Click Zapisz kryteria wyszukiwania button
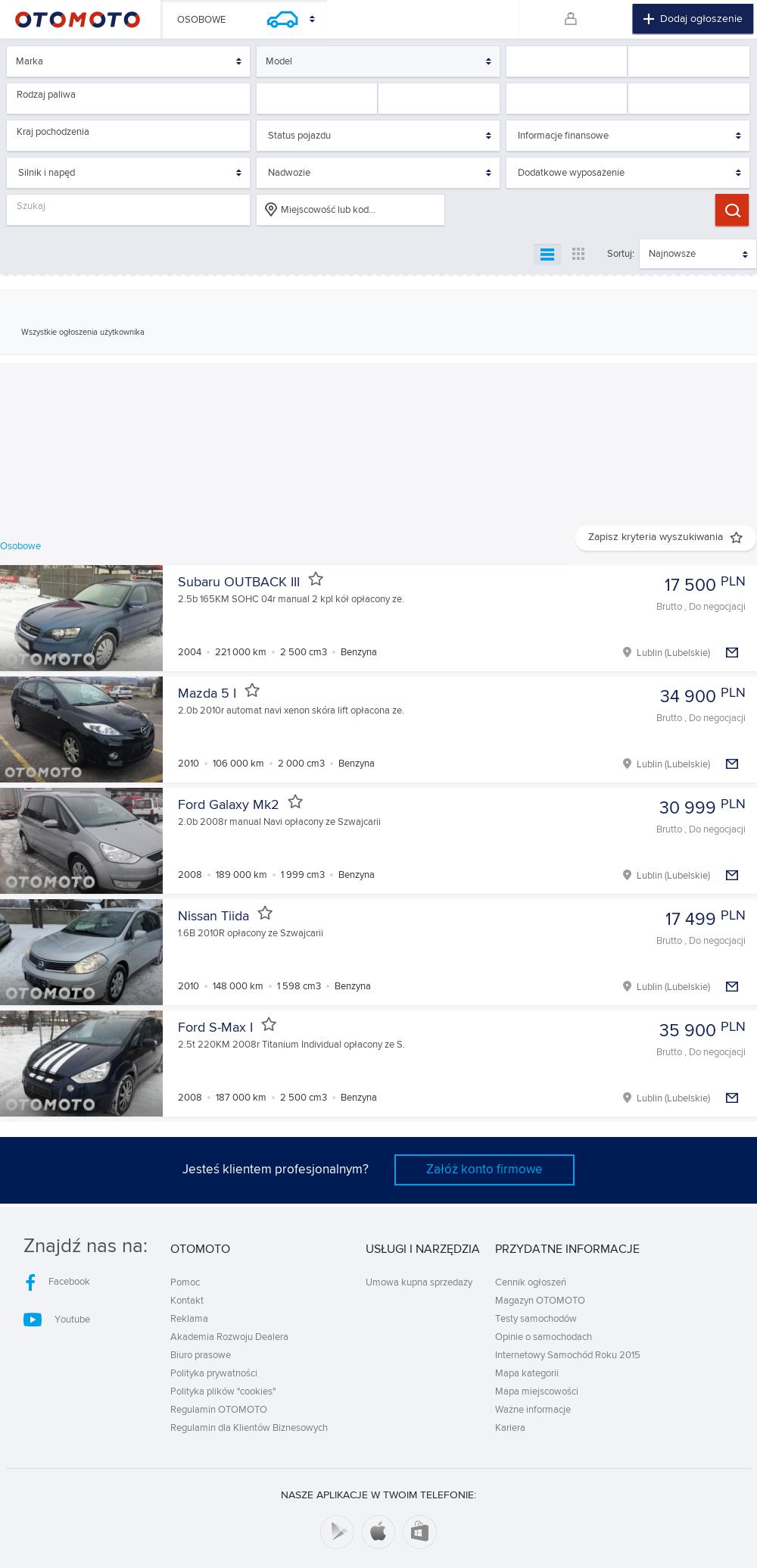Image resolution: width=757 pixels, height=1568 pixels. [x=665, y=537]
